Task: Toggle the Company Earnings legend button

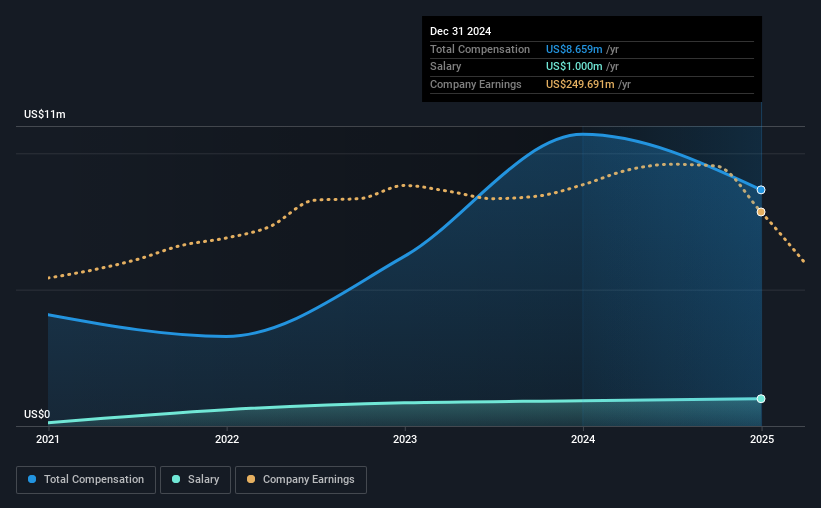Action: pyautogui.click(x=301, y=480)
